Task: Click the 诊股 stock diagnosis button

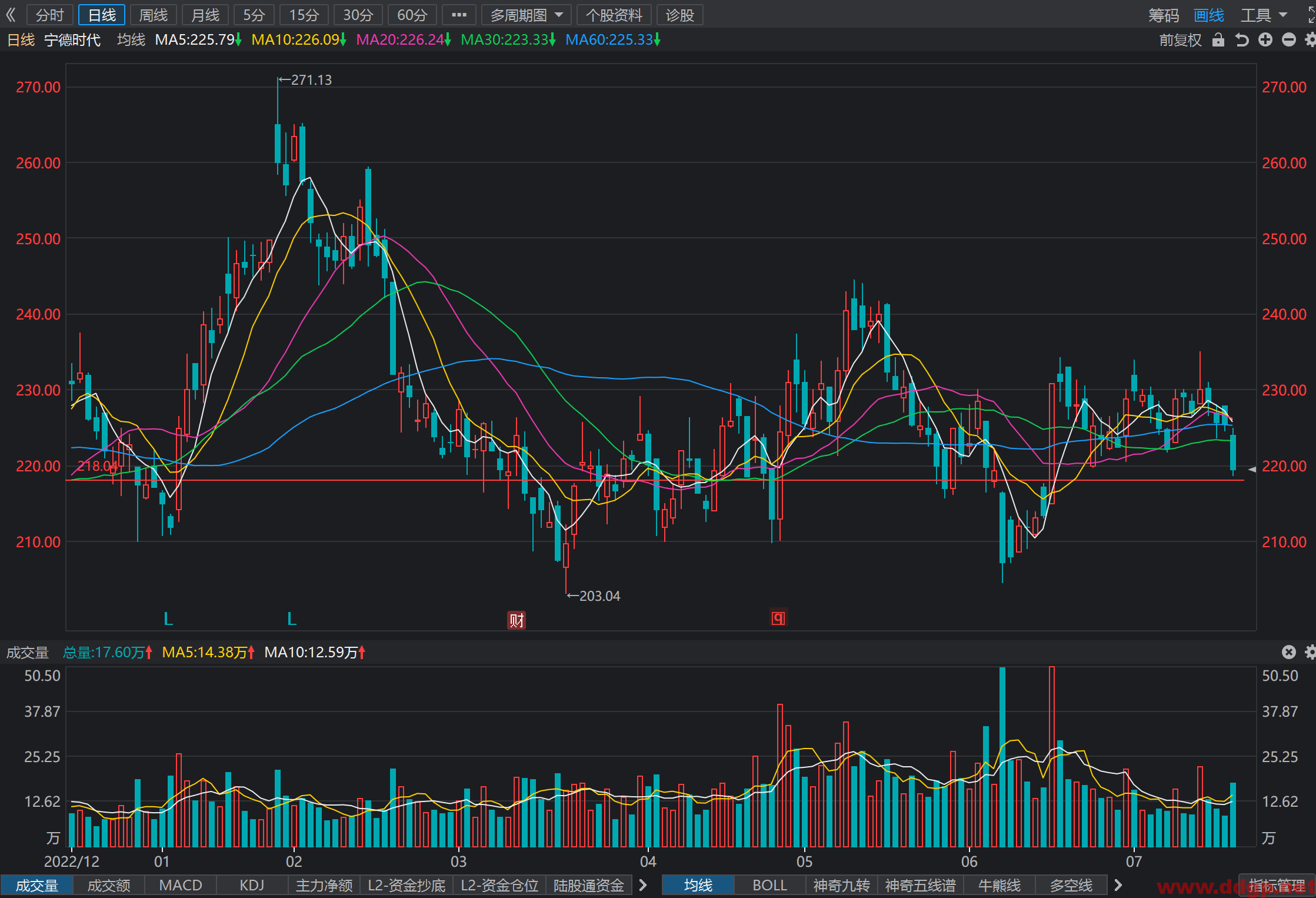Action: [x=679, y=15]
